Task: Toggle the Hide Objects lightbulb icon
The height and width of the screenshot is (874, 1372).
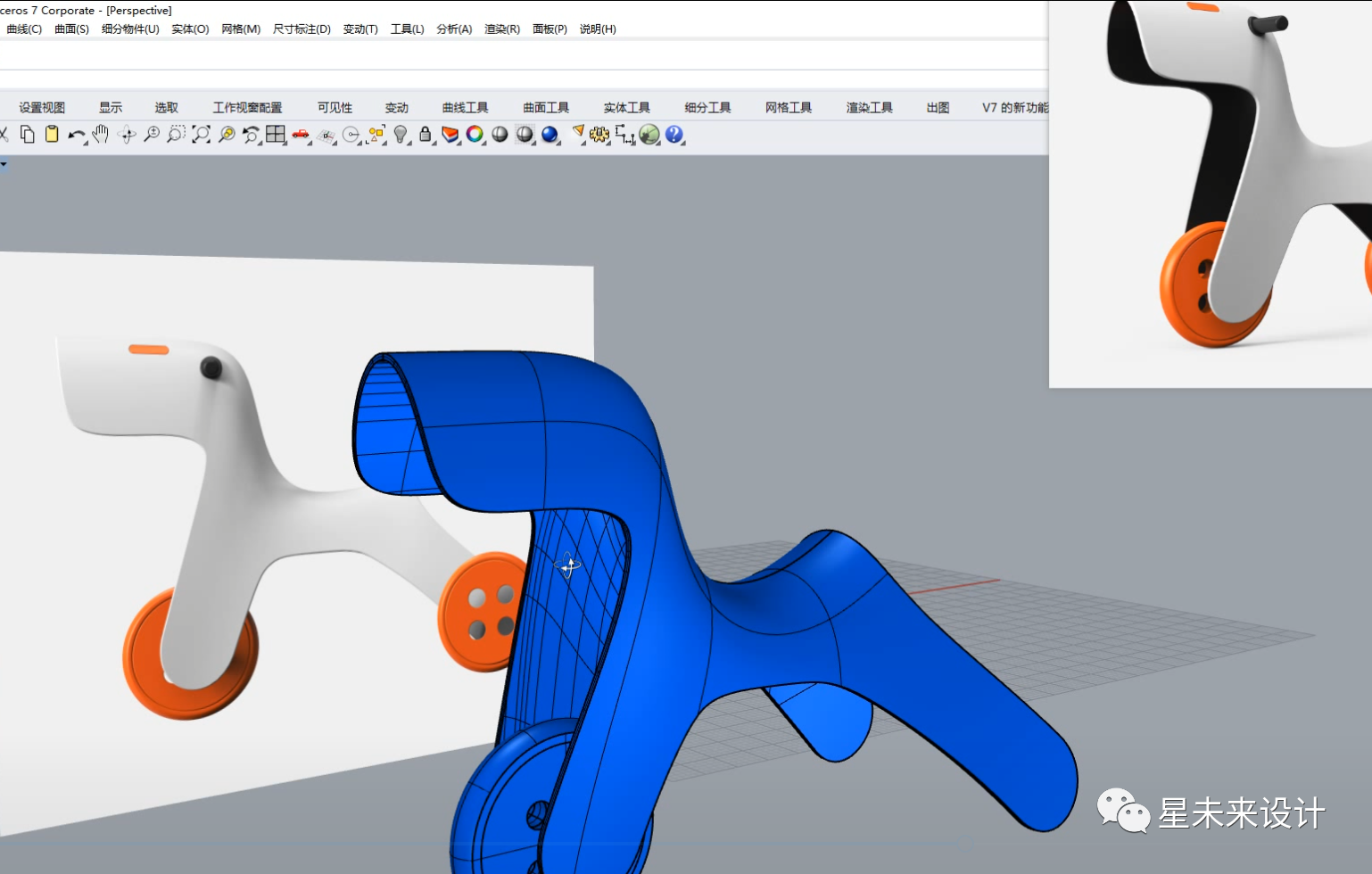Action: click(x=401, y=135)
